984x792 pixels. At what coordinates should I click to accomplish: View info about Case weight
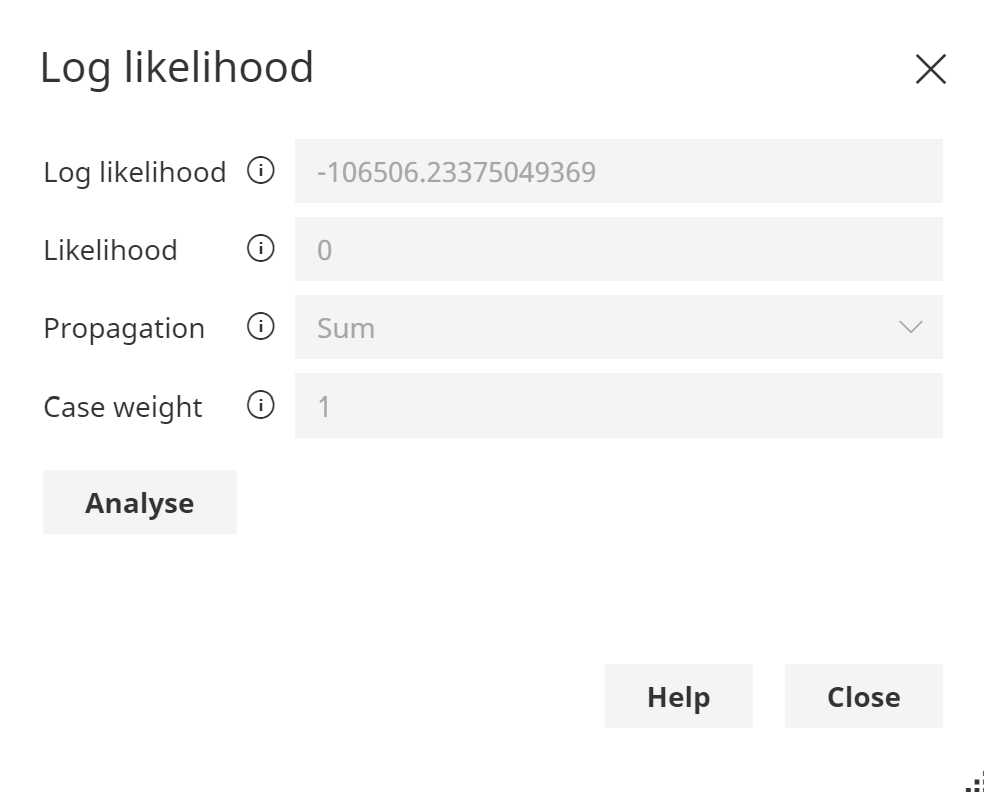pyautogui.click(x=260, y=405)
